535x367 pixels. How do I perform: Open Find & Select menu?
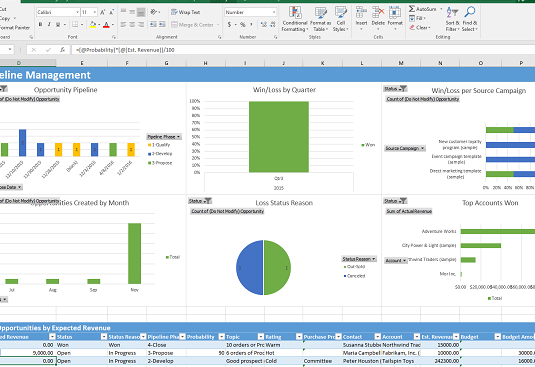(470, 20)
